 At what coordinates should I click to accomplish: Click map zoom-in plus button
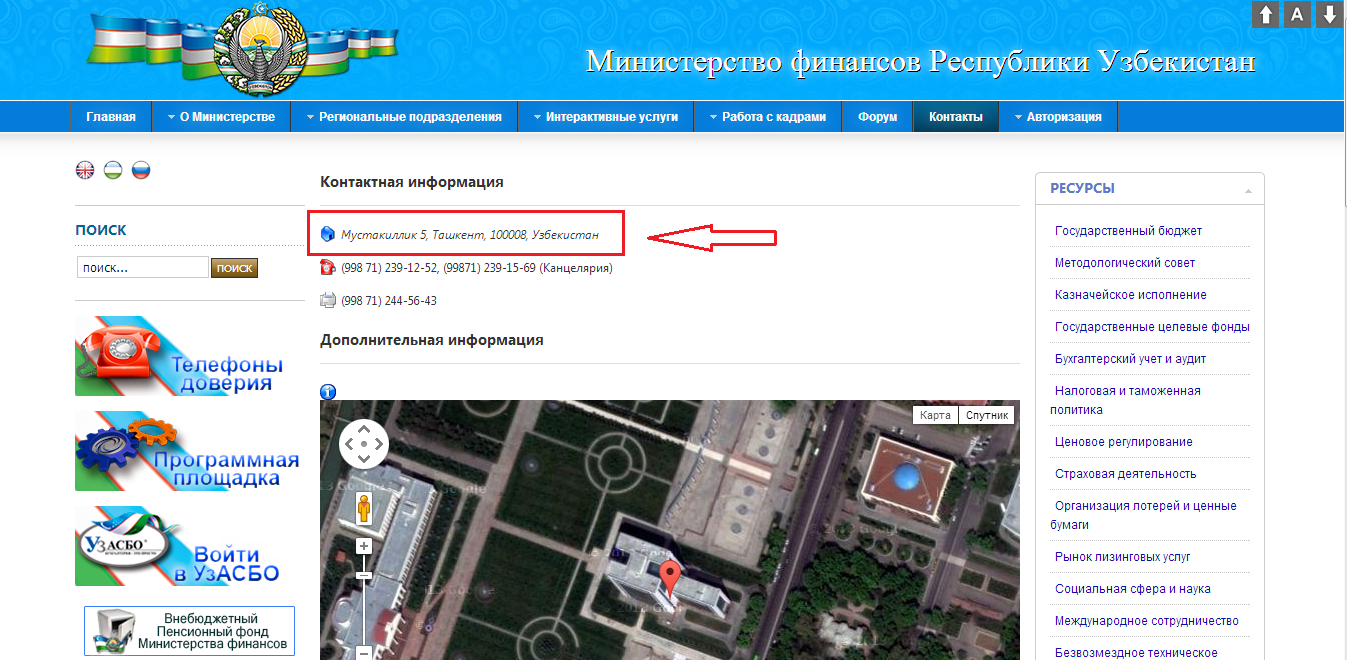click(x=364, y=546)
